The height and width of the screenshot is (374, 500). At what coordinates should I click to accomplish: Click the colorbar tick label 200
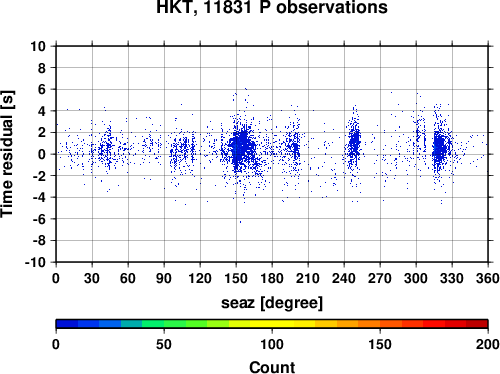(x=488, y=344)
